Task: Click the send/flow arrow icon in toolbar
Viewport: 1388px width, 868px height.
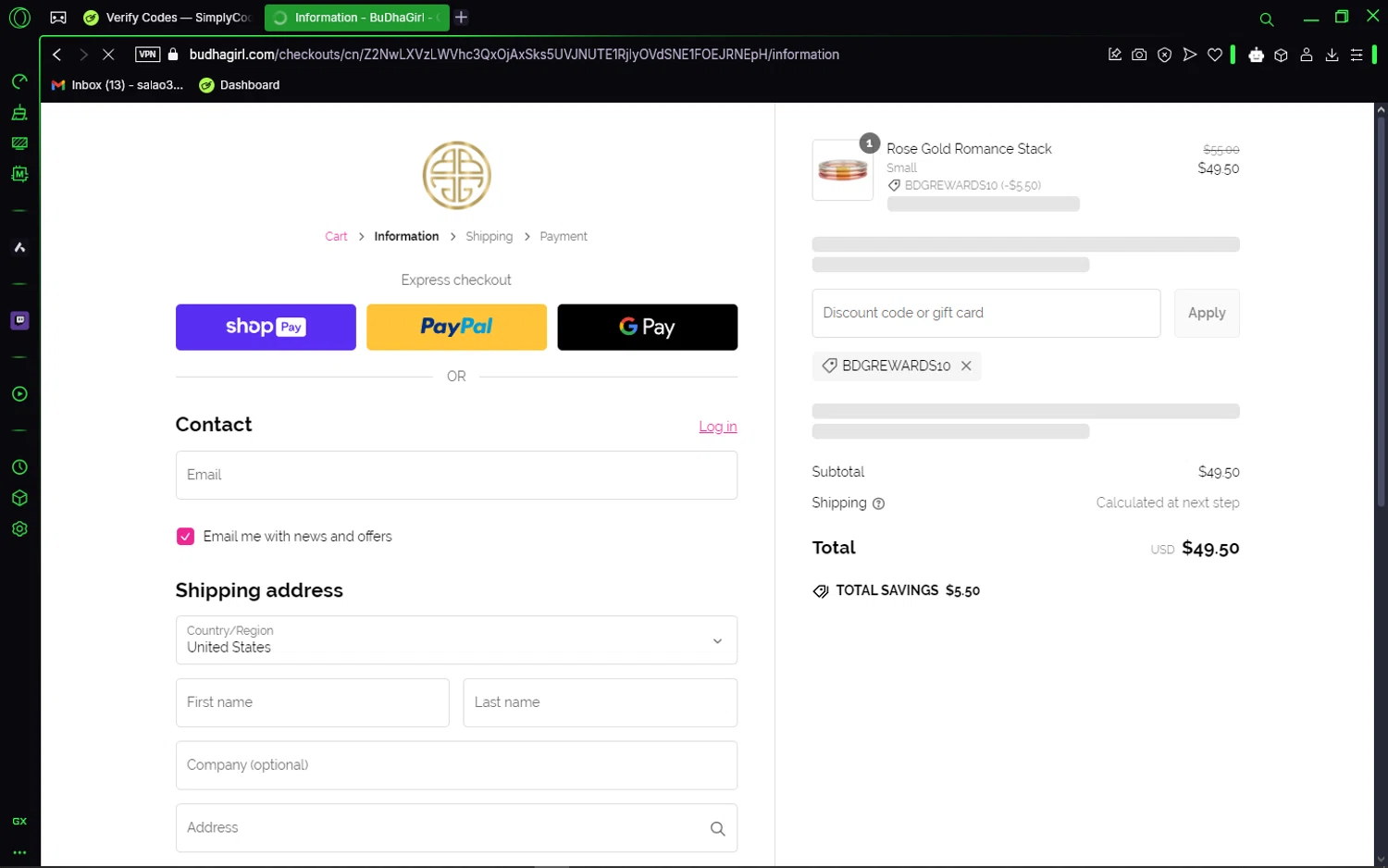Action: coord(1190,55)
